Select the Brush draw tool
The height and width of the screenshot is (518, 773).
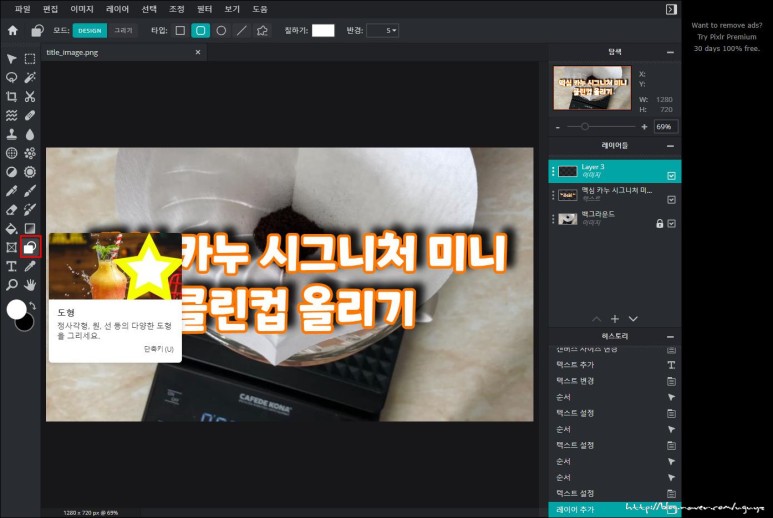pos(30,191)
